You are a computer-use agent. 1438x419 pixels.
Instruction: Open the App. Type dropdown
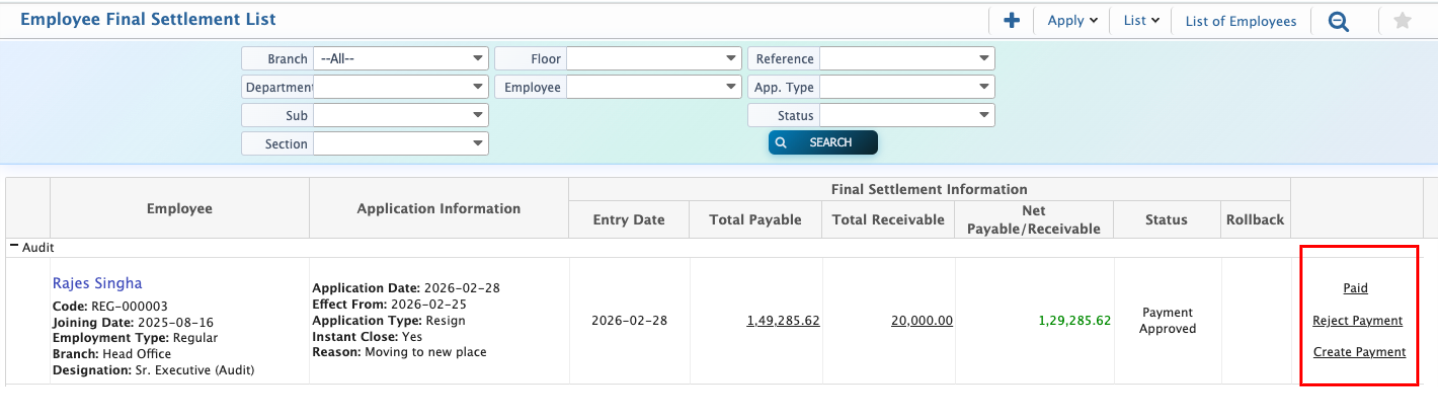907,87
